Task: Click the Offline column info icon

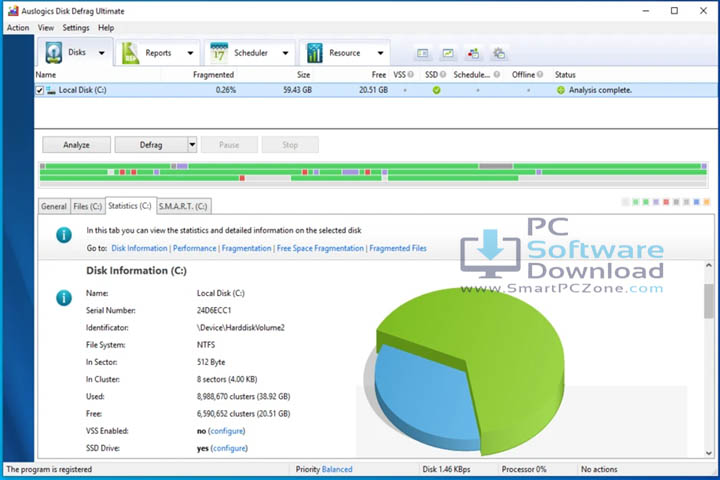Action: coord(540,74)
